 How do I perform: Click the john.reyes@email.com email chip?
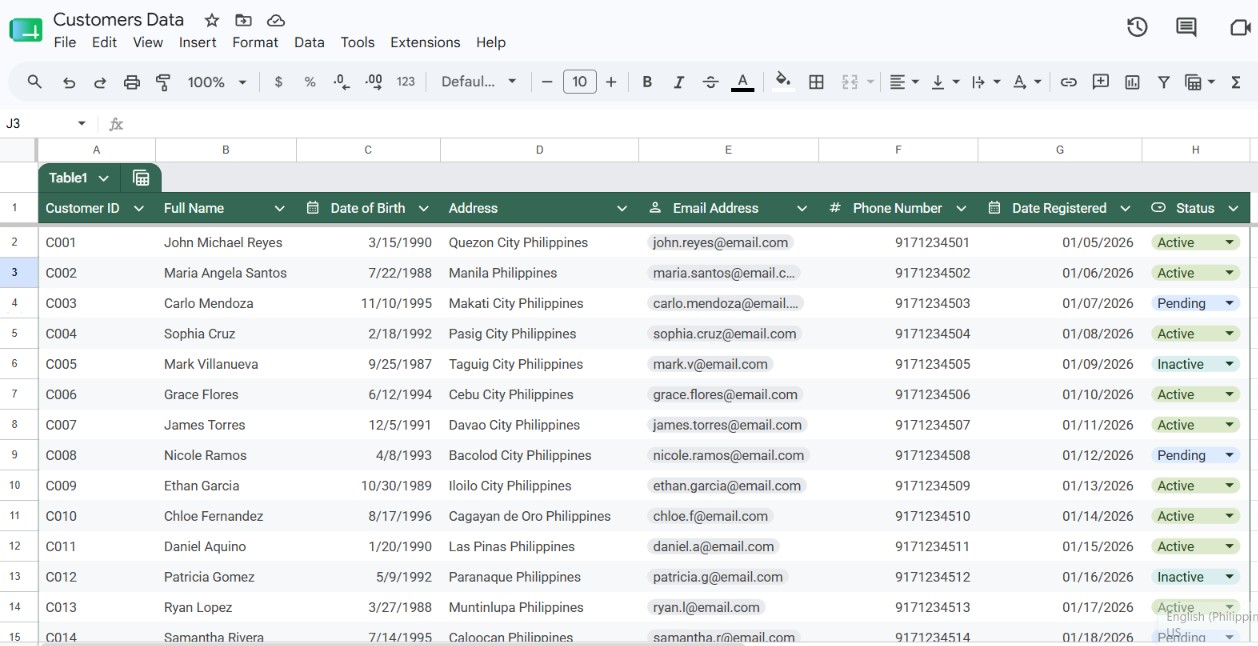(x=720, y=242)
